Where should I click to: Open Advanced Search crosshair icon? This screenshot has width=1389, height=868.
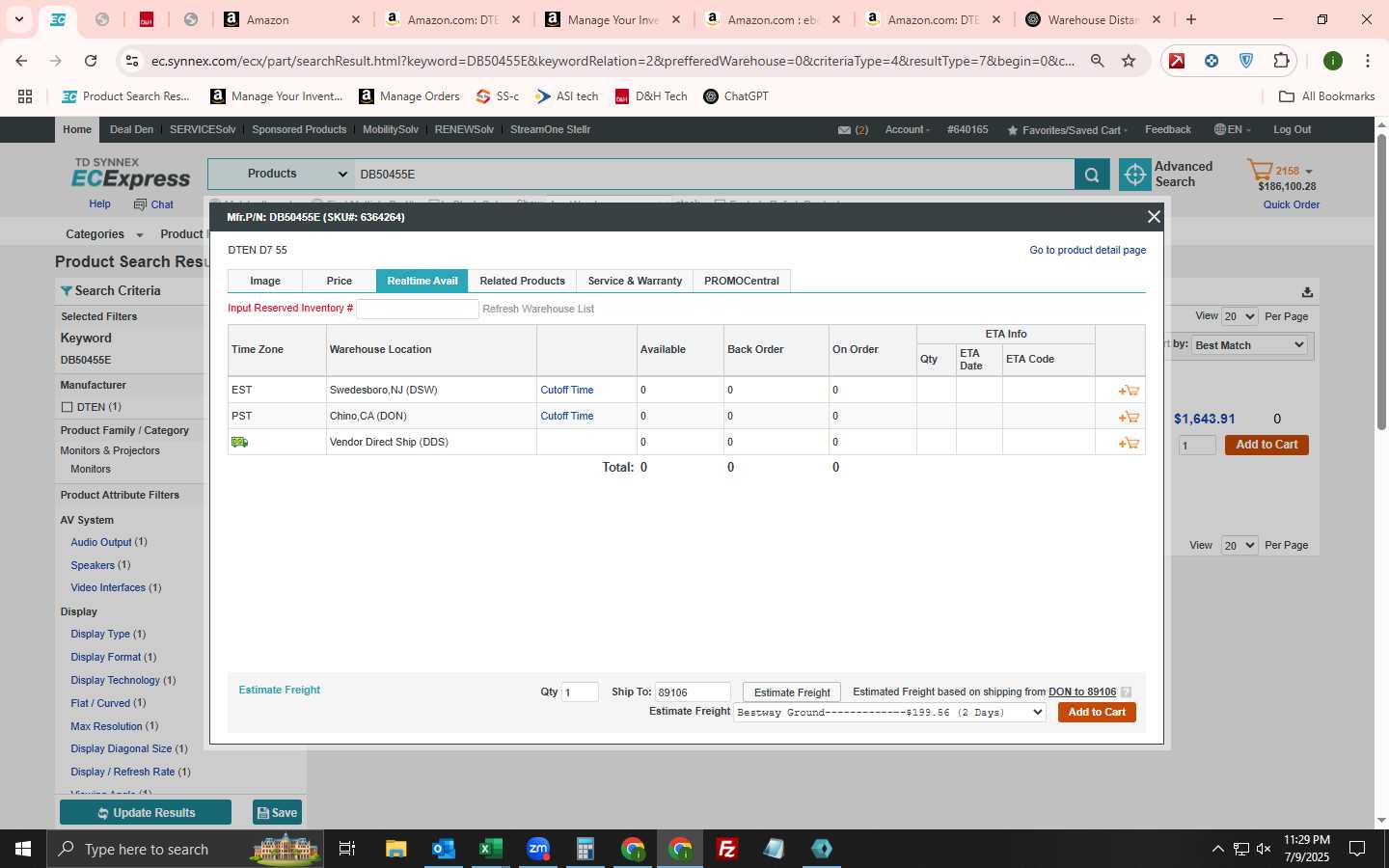pyautogui.click(x=1135, y=175)
